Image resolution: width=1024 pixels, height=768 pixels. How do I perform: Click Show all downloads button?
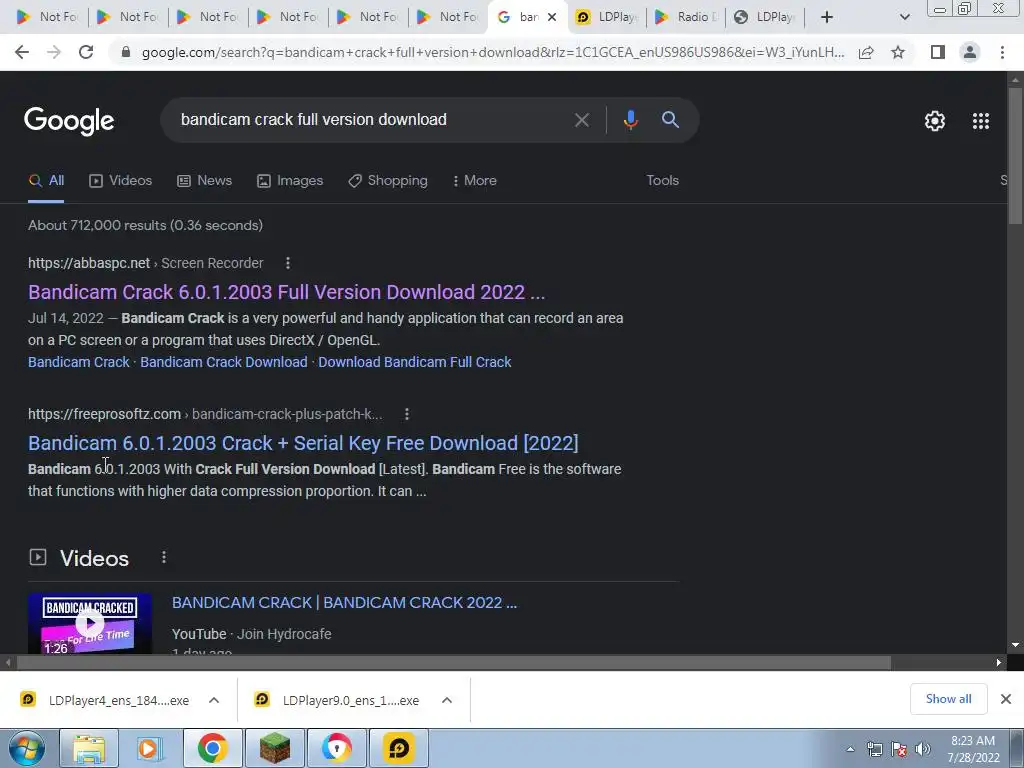[x=948, y=699]
